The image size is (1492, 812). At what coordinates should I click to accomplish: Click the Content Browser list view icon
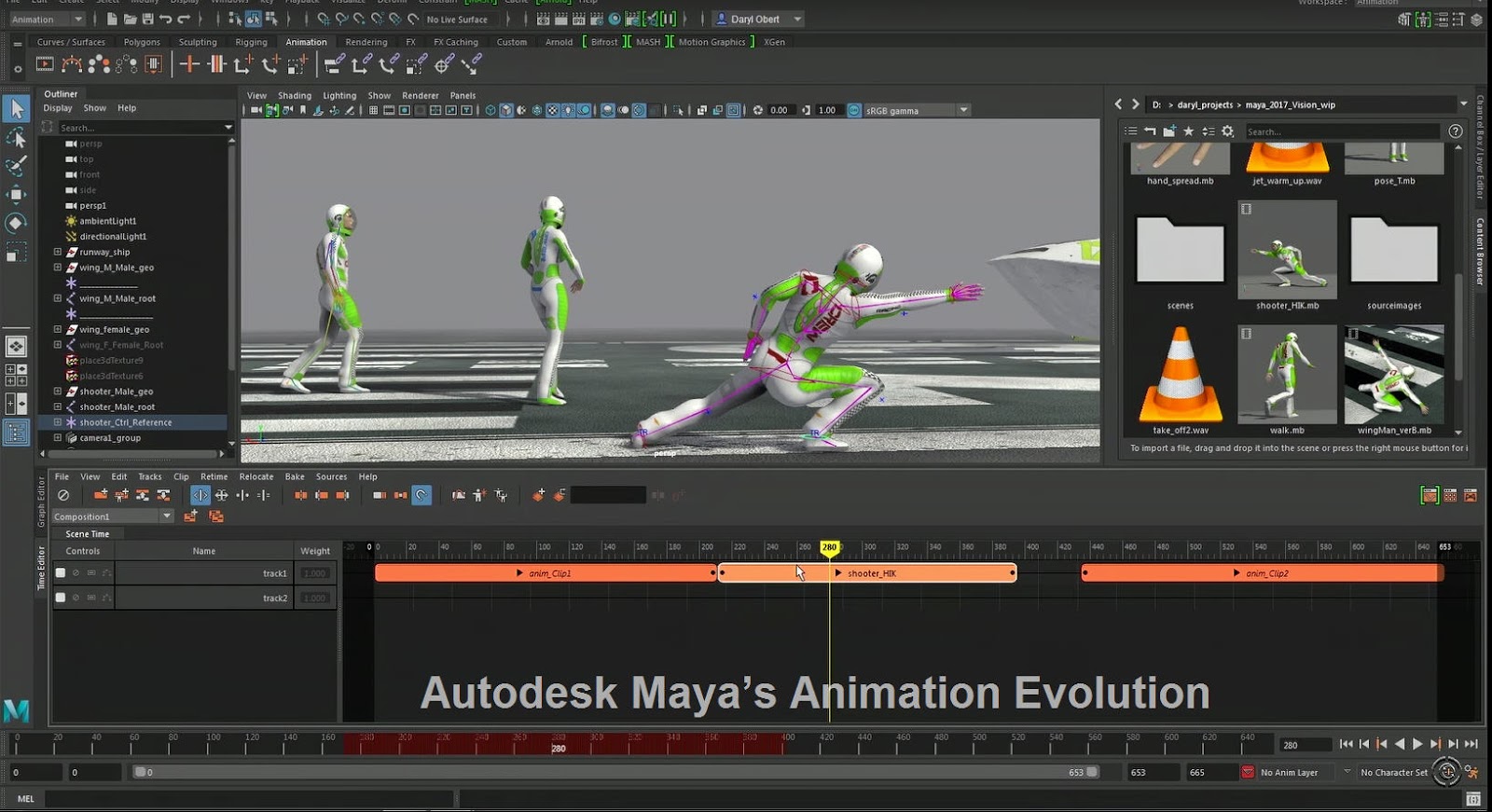click(1131, 131)
